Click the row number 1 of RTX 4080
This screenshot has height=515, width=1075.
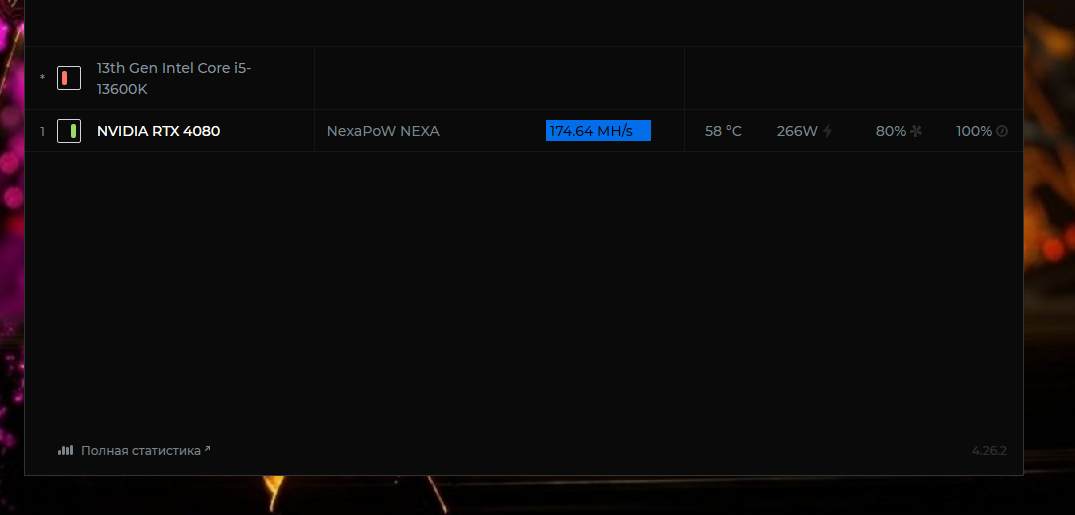point(43,131)
